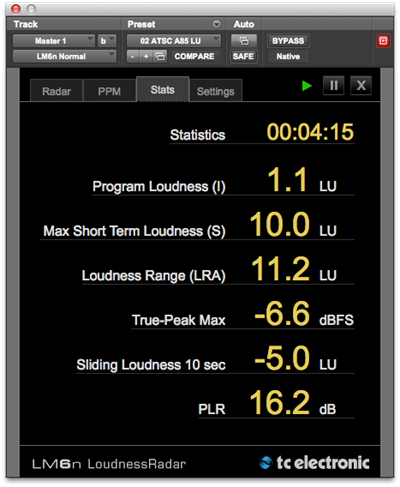Click the Loudness Range value 11.2

pos(280,269)
